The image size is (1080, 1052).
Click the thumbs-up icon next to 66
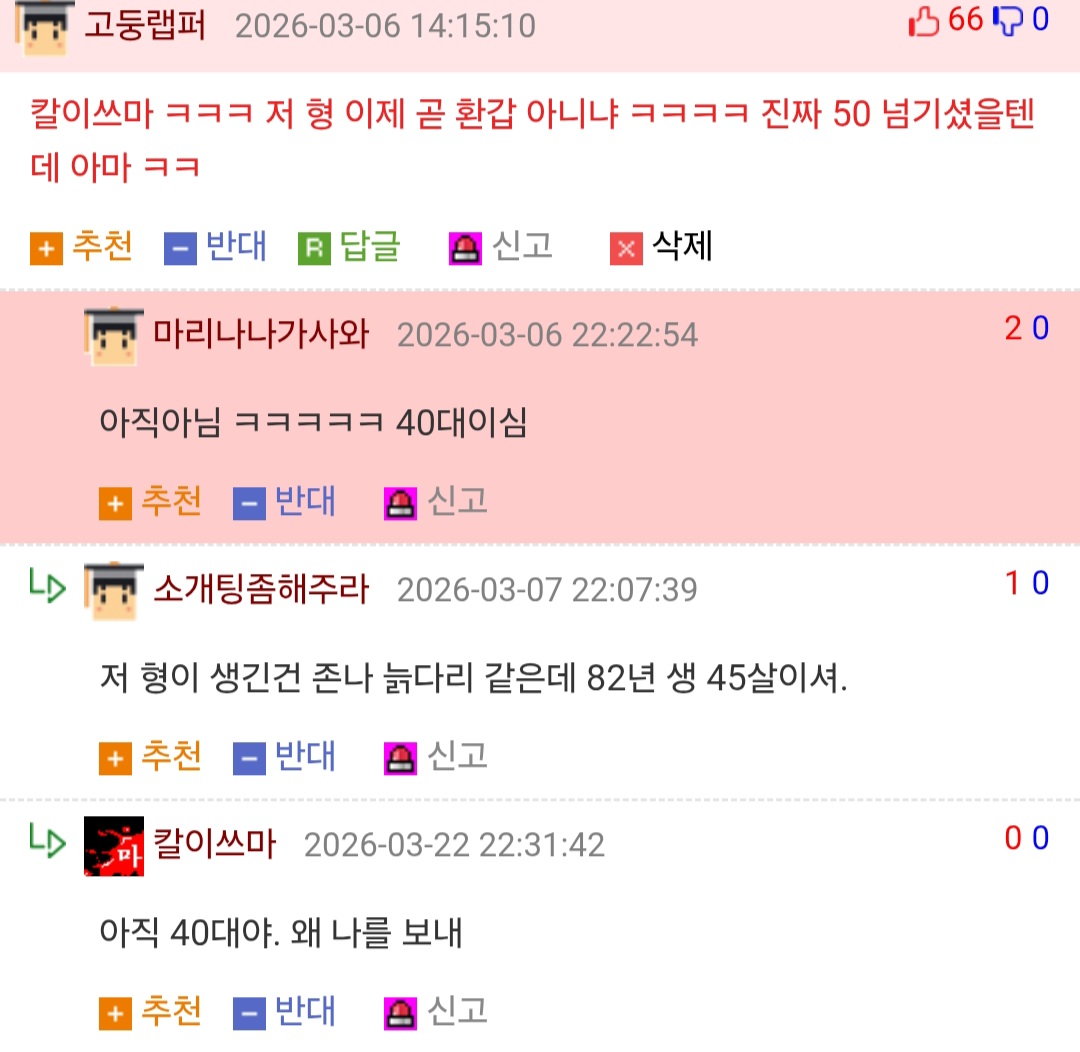click(x=924, y=21)
